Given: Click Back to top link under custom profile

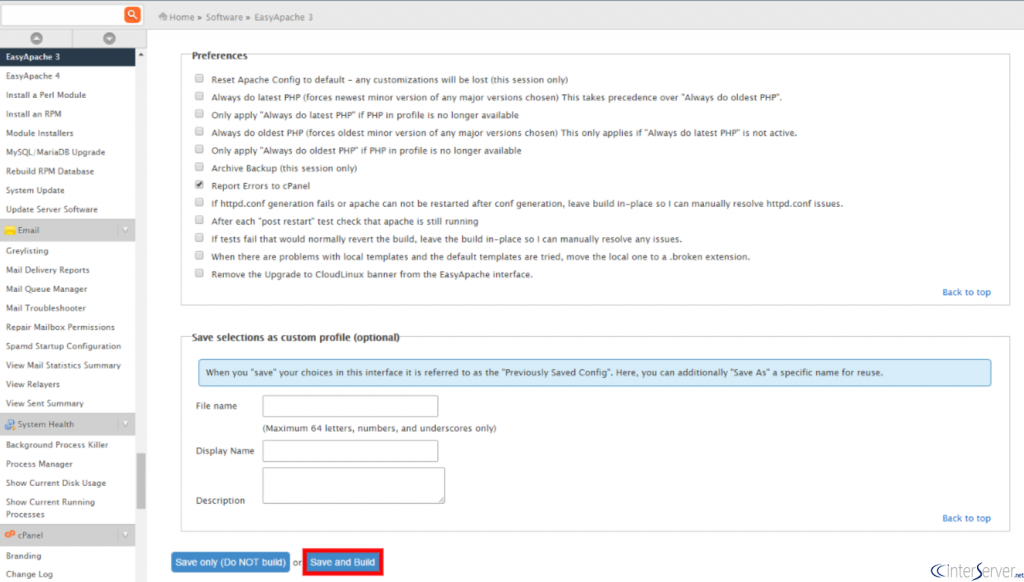Looking at the screenshot, I should (x=966, y=518).
